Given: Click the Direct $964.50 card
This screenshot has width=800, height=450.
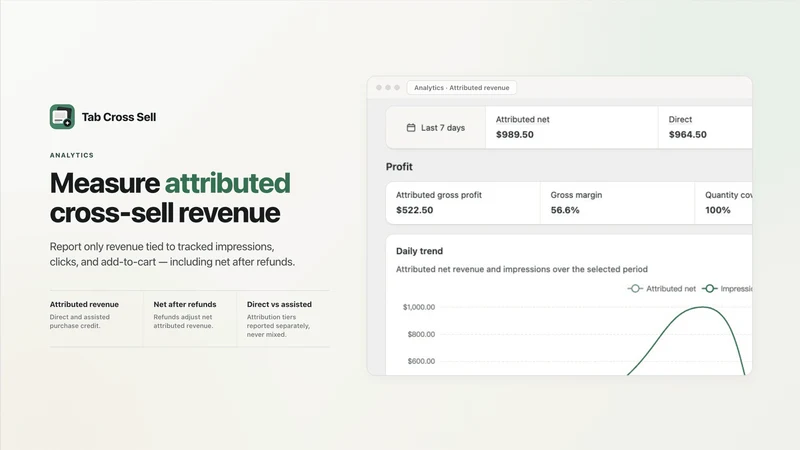Looking at the screenshot, I should (x=705, y=128).
